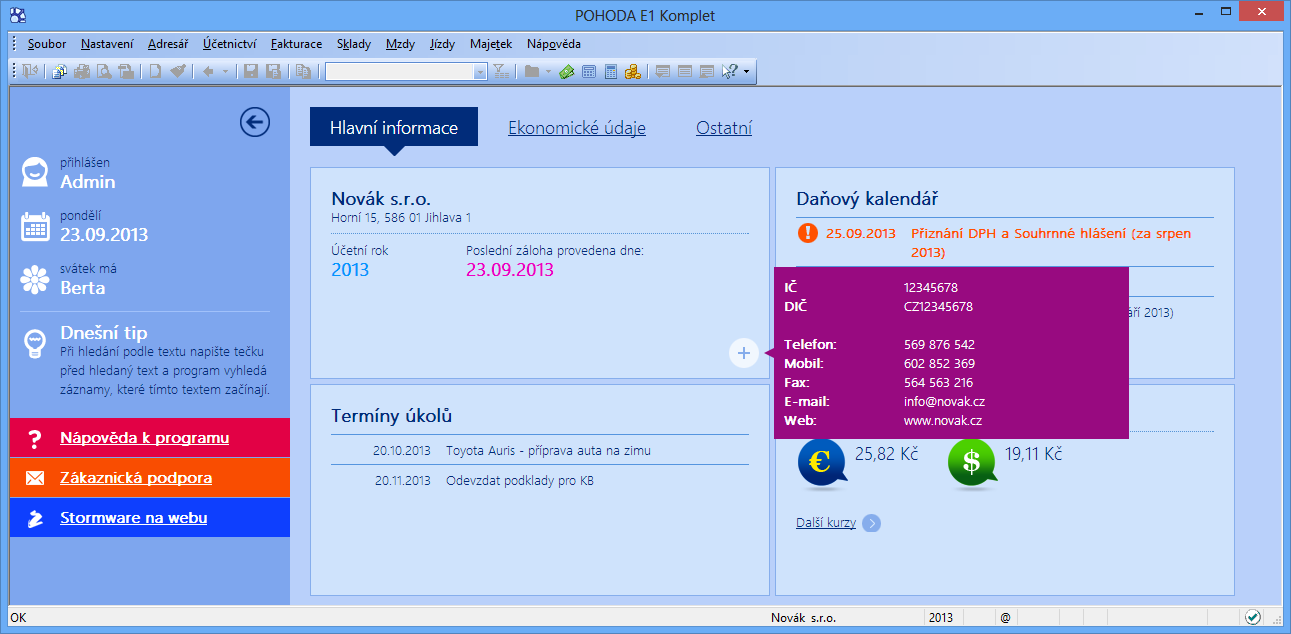Open the toolbar combo box dropdown arrow
Image resolution: width=1291 pixels, height=634 pixels.
480,71
